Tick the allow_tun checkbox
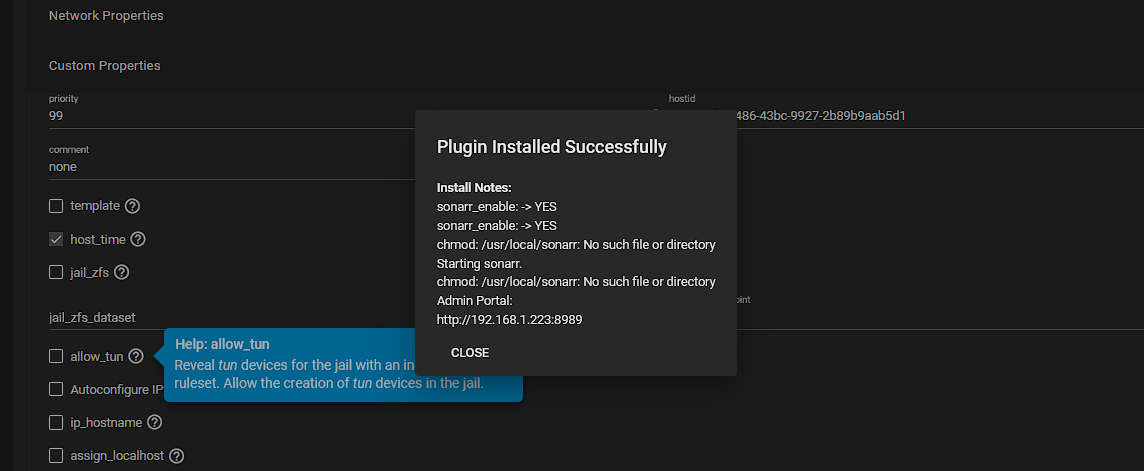The width and height of the screenshot is (1144, 471). pos(56,356)
